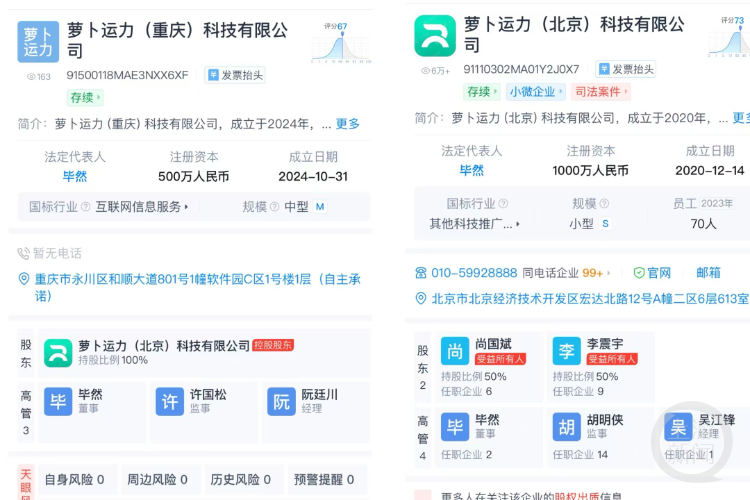
Task: Open legal representative 毕然 on the Chongqing card
Action: [x=75, y=177]
